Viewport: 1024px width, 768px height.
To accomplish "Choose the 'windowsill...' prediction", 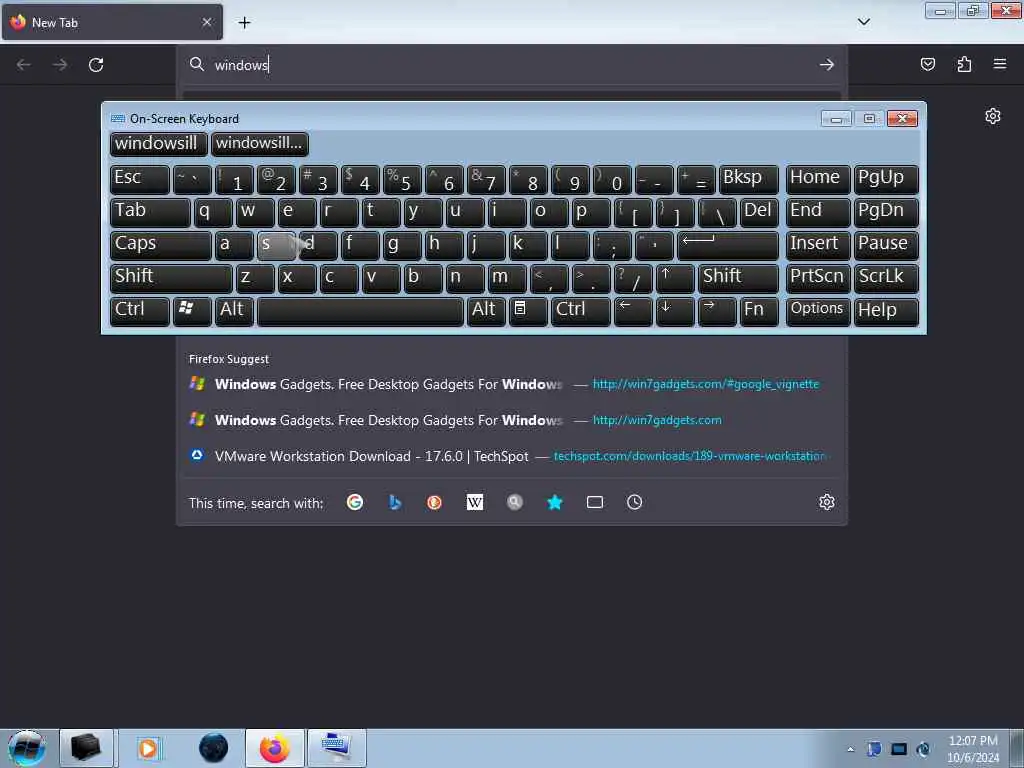I will coord(260,144).
